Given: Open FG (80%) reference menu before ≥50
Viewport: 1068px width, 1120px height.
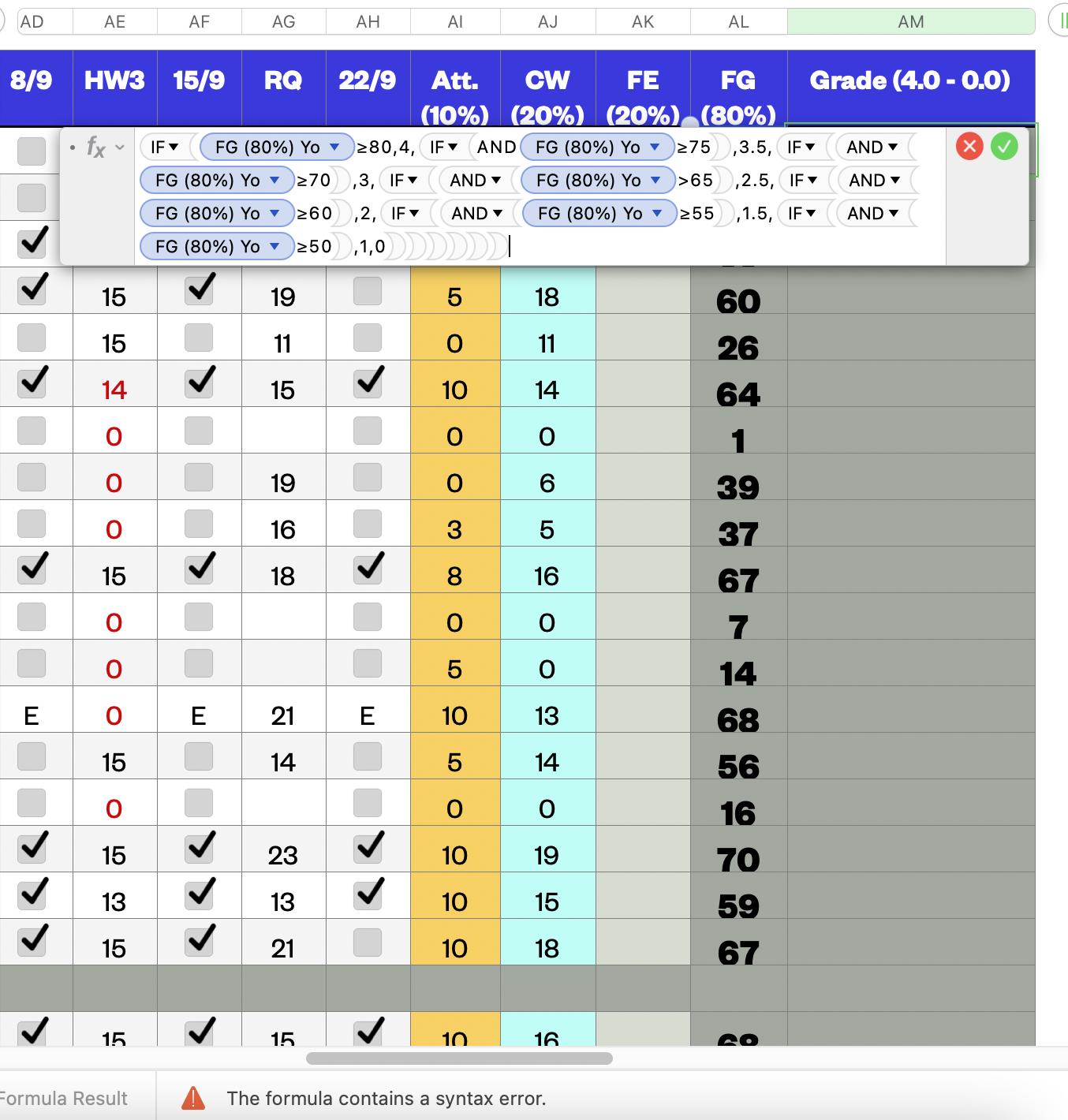Looking at the screenshot, I should (x=274, y=246).
